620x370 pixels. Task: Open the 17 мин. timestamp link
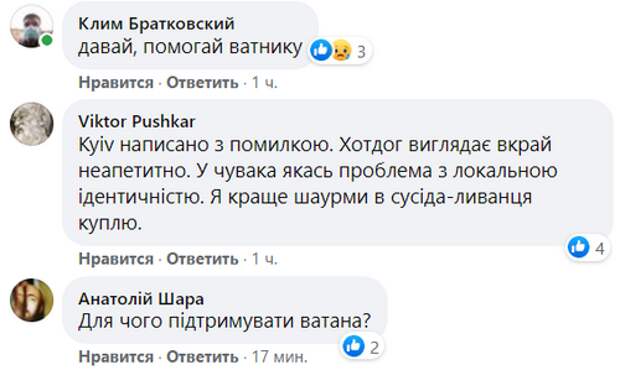pyautogui.click(x=280, y=357)
